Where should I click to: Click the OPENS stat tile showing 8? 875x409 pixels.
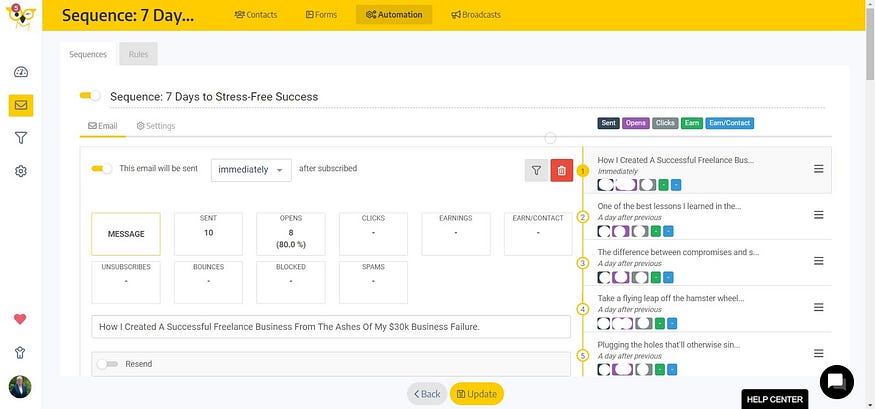coord(291,234)
